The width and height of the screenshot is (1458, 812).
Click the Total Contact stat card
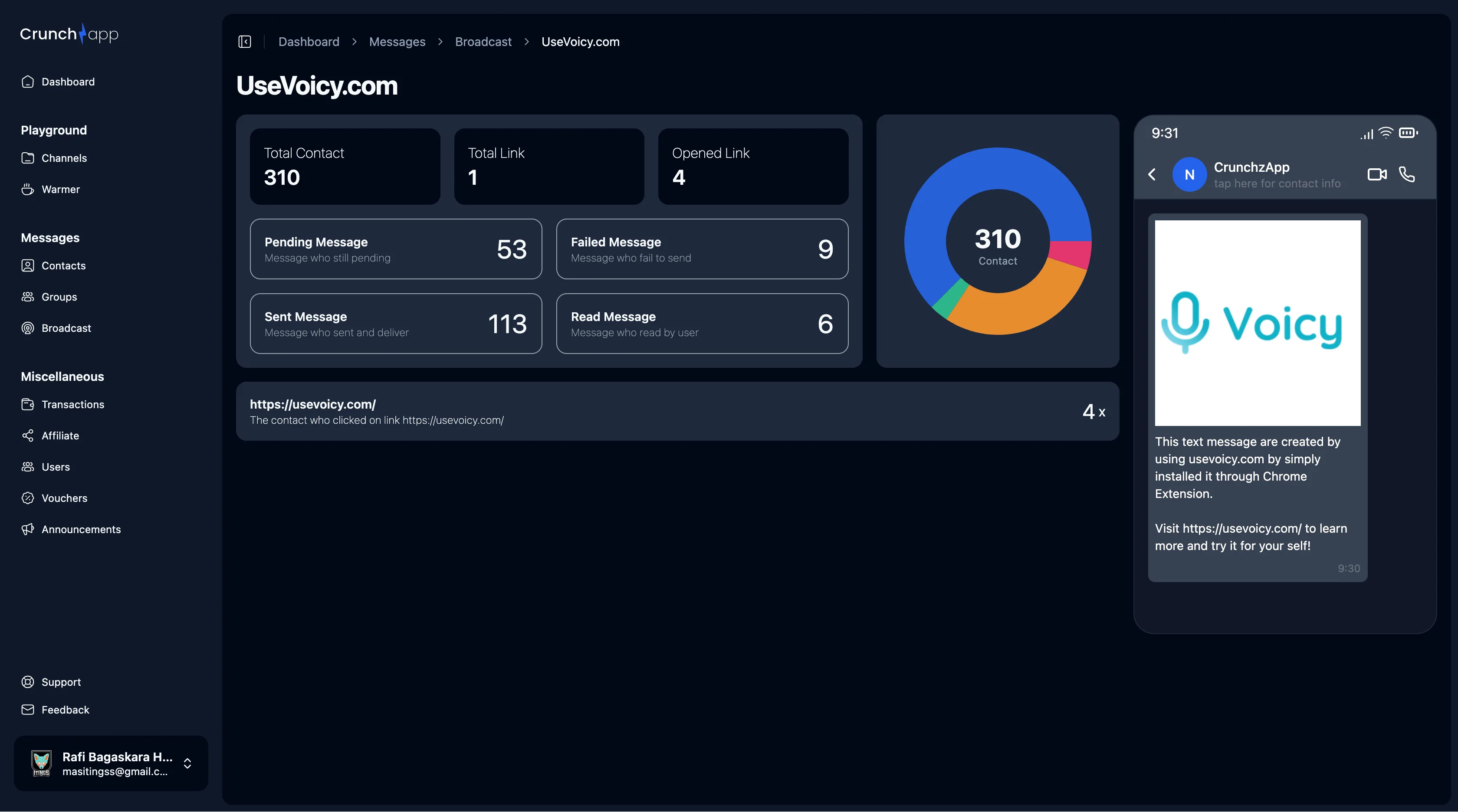(345, 167)
